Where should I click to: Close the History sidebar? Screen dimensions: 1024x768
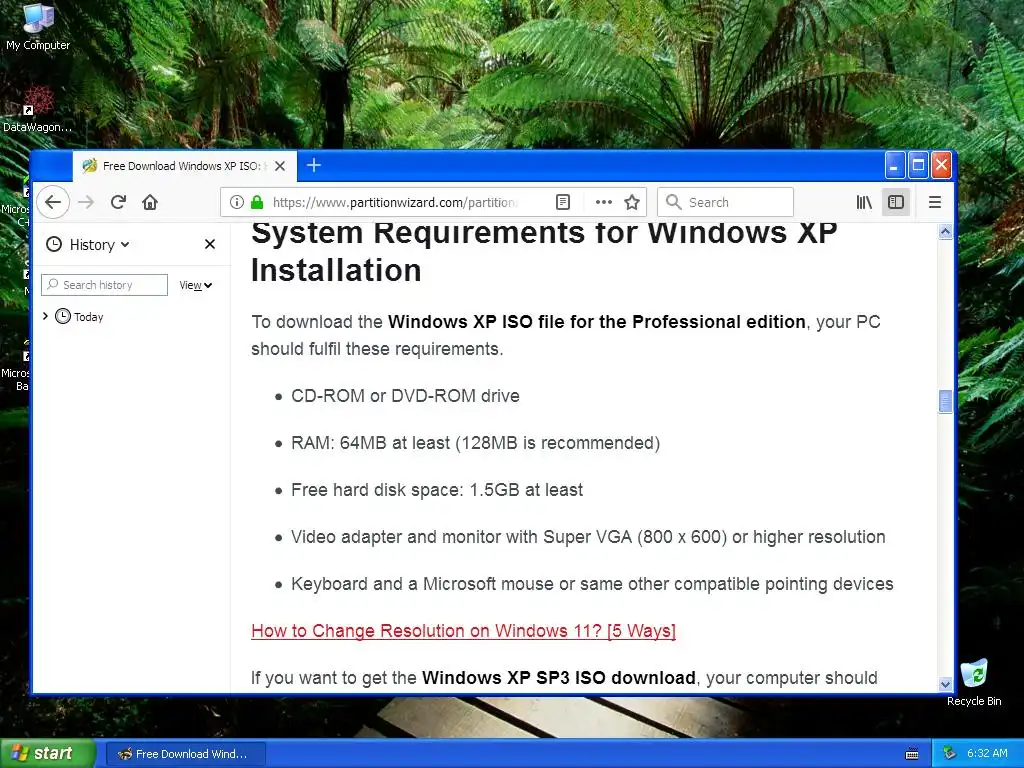coord(210,244)
